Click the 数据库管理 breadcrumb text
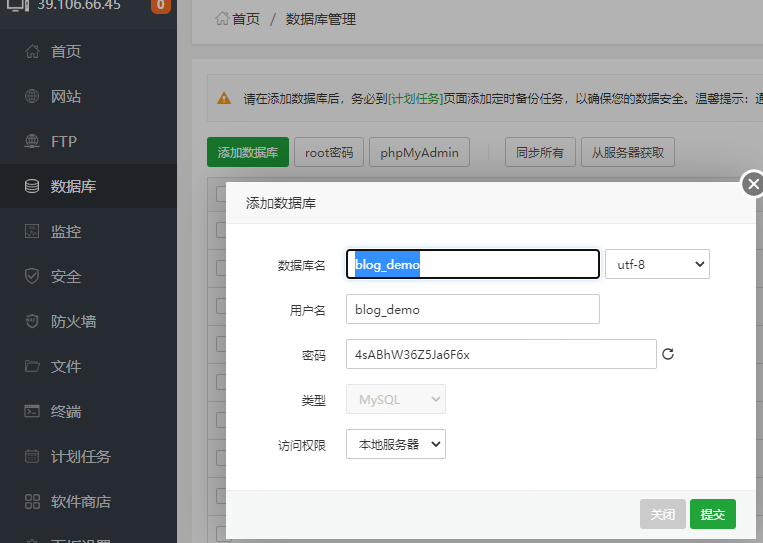This screenshot has height=543, width=763. (321, 19)
